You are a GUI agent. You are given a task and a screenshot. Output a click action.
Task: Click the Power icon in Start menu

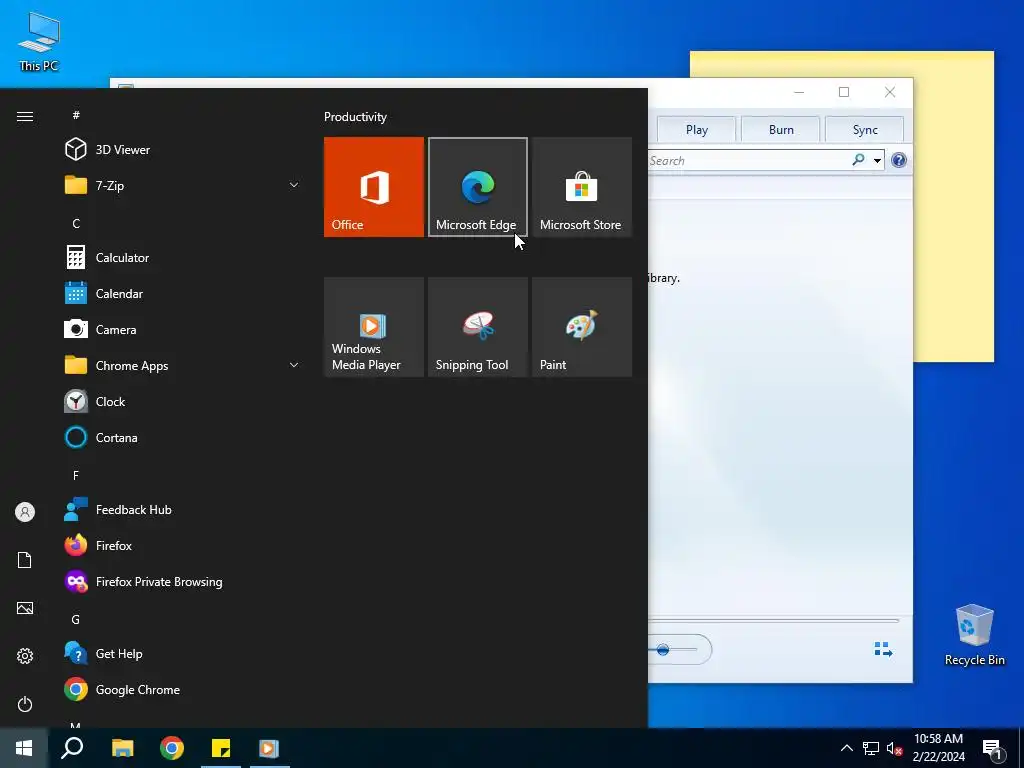(x=25, y=704)
